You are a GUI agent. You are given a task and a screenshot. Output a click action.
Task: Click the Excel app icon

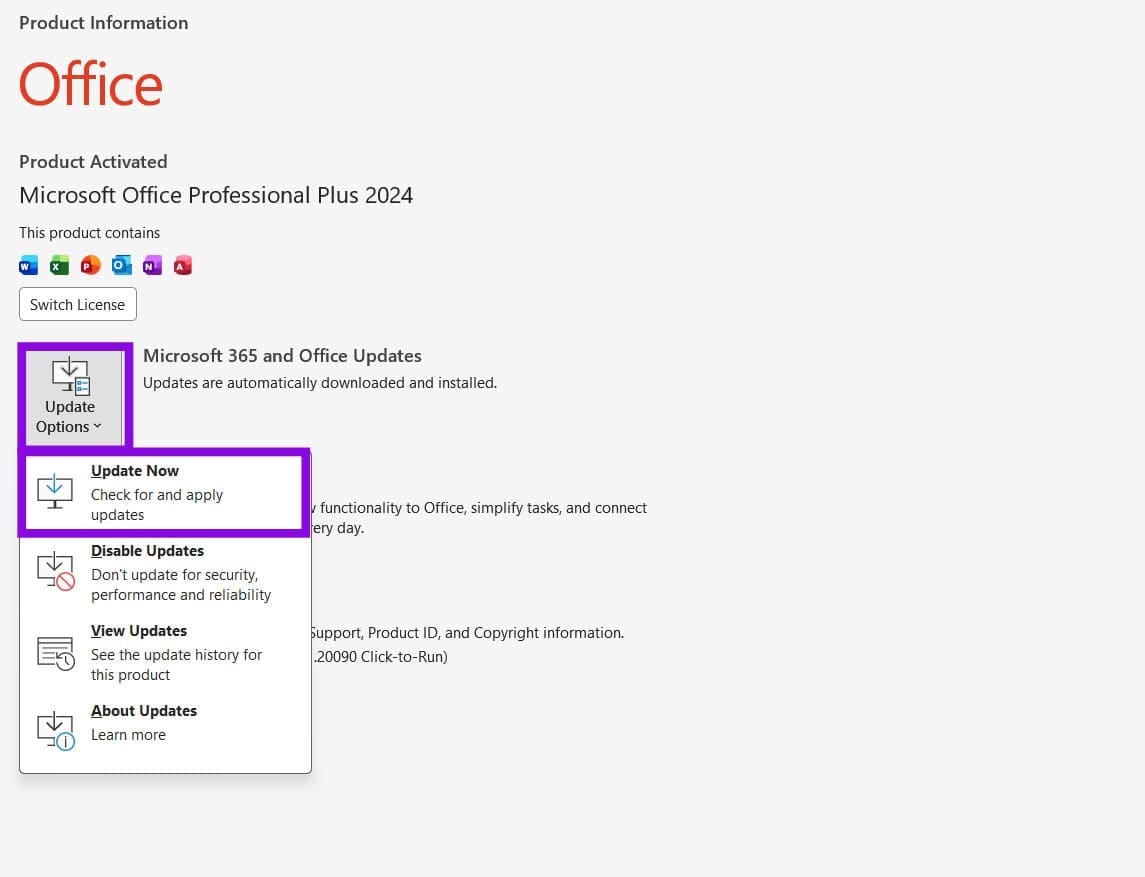pos(59,265)
